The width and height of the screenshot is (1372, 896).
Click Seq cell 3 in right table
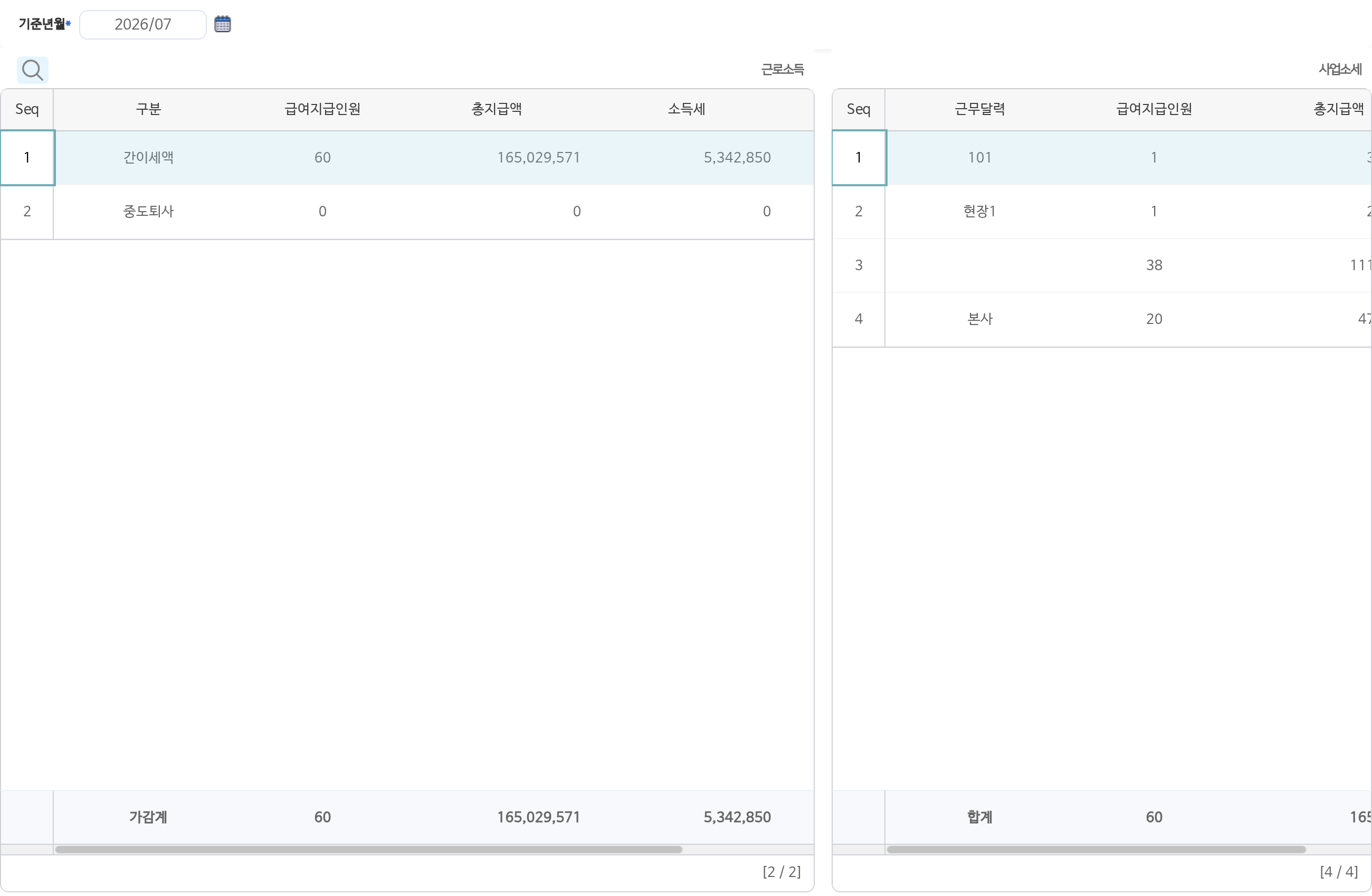pos(859,265)
